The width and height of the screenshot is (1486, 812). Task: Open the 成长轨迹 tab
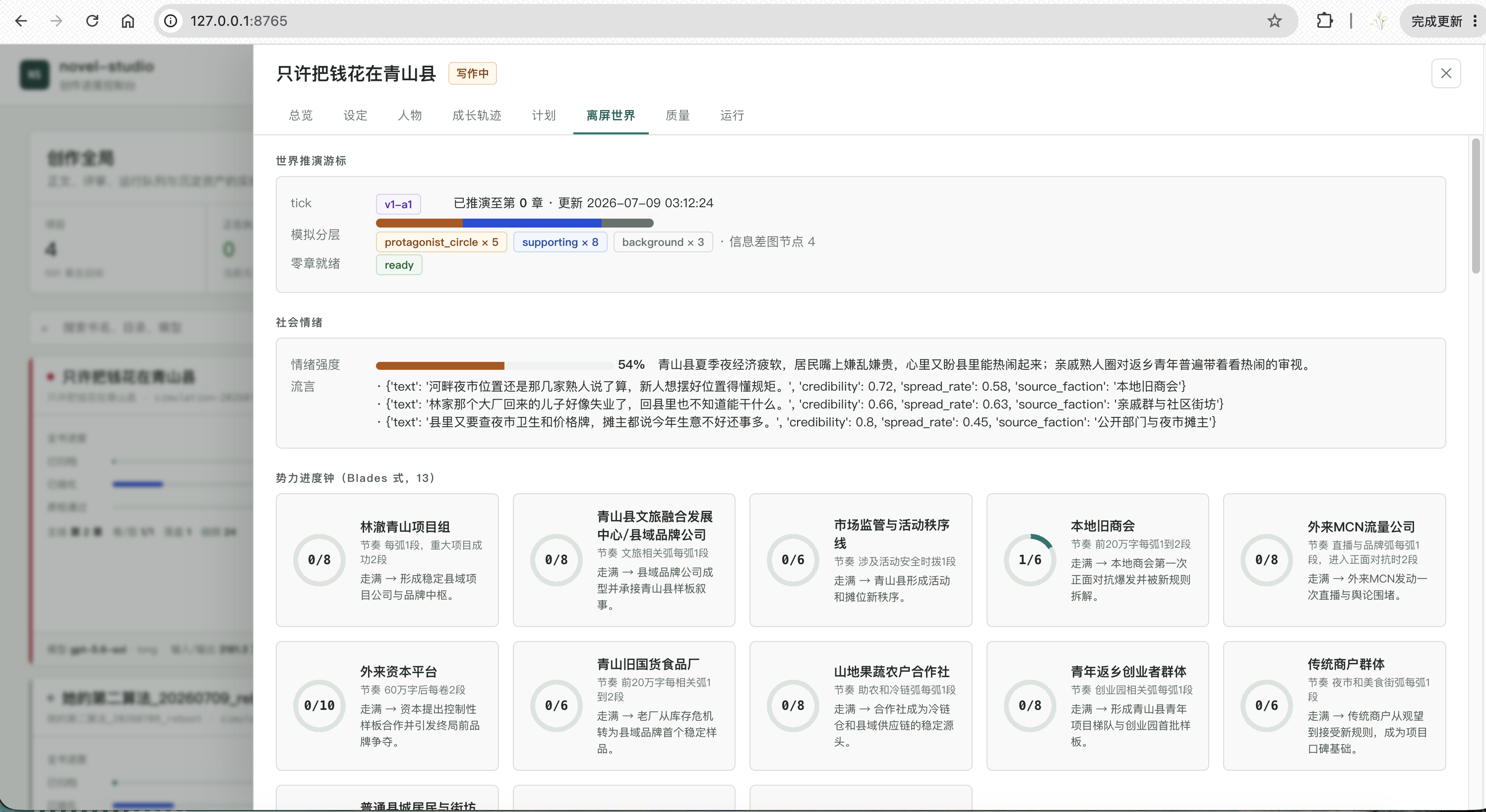click(x=477, y=116)
